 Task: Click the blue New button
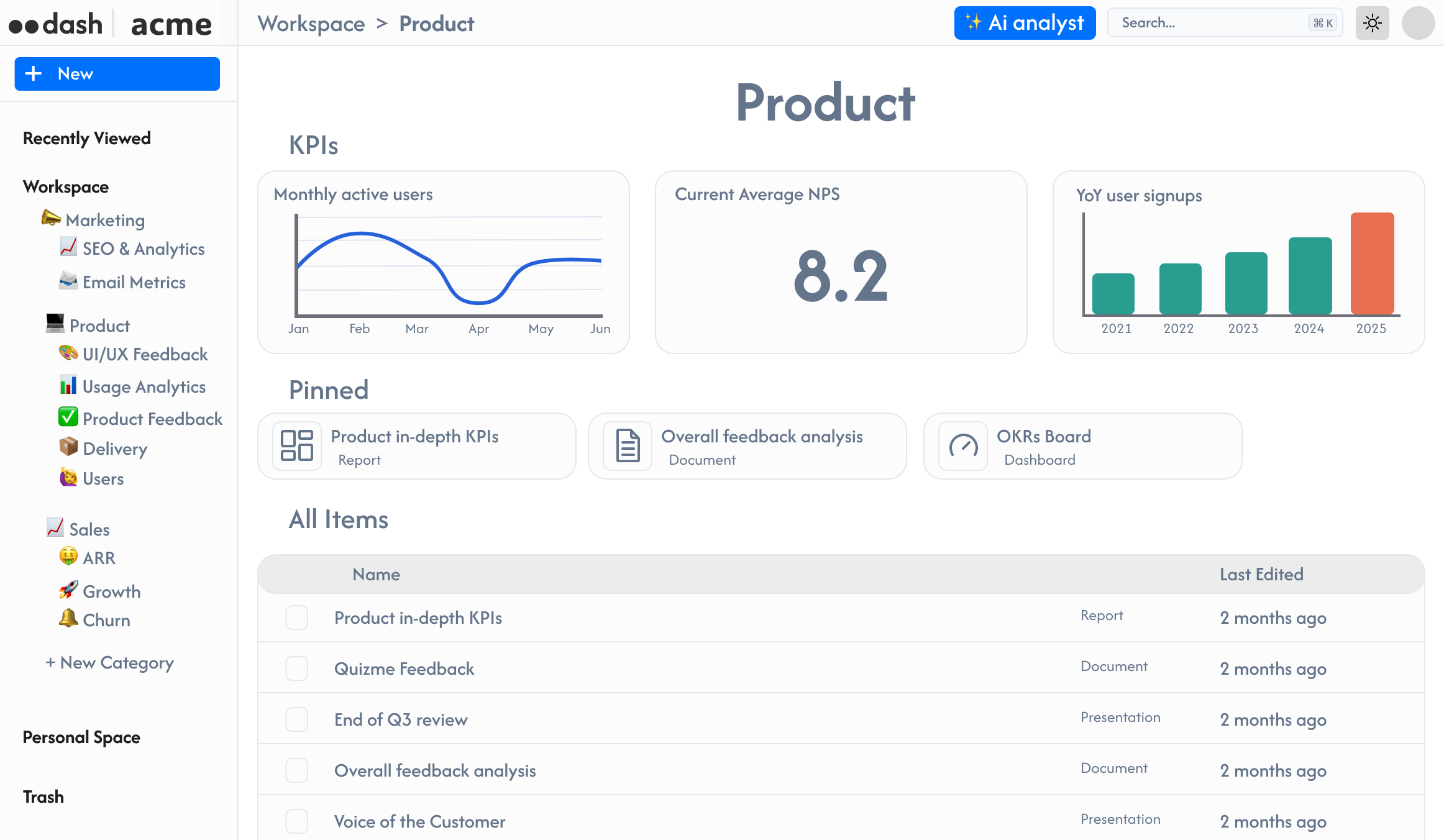[117, 74]
